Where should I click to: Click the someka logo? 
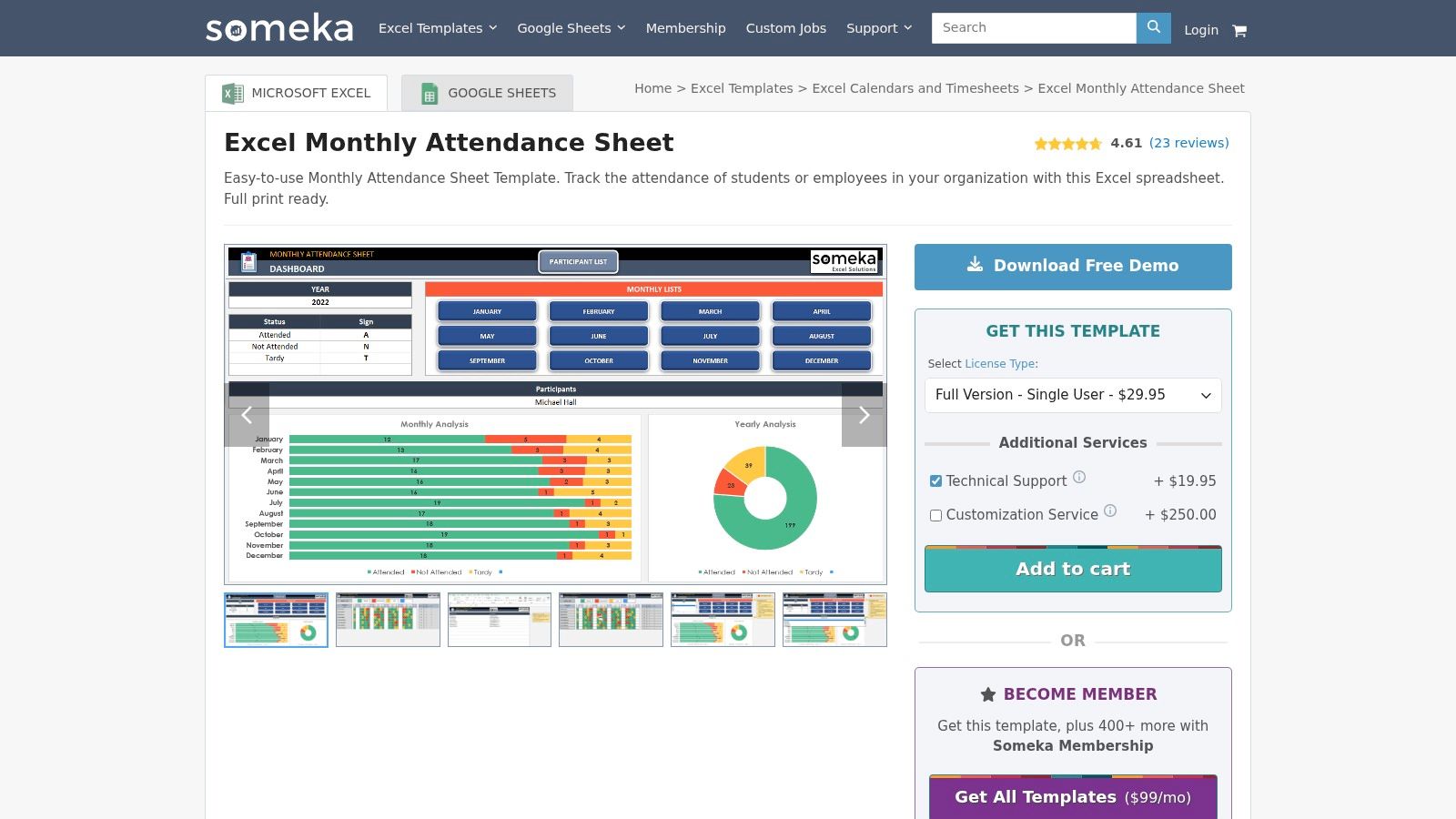click(278, 28)
